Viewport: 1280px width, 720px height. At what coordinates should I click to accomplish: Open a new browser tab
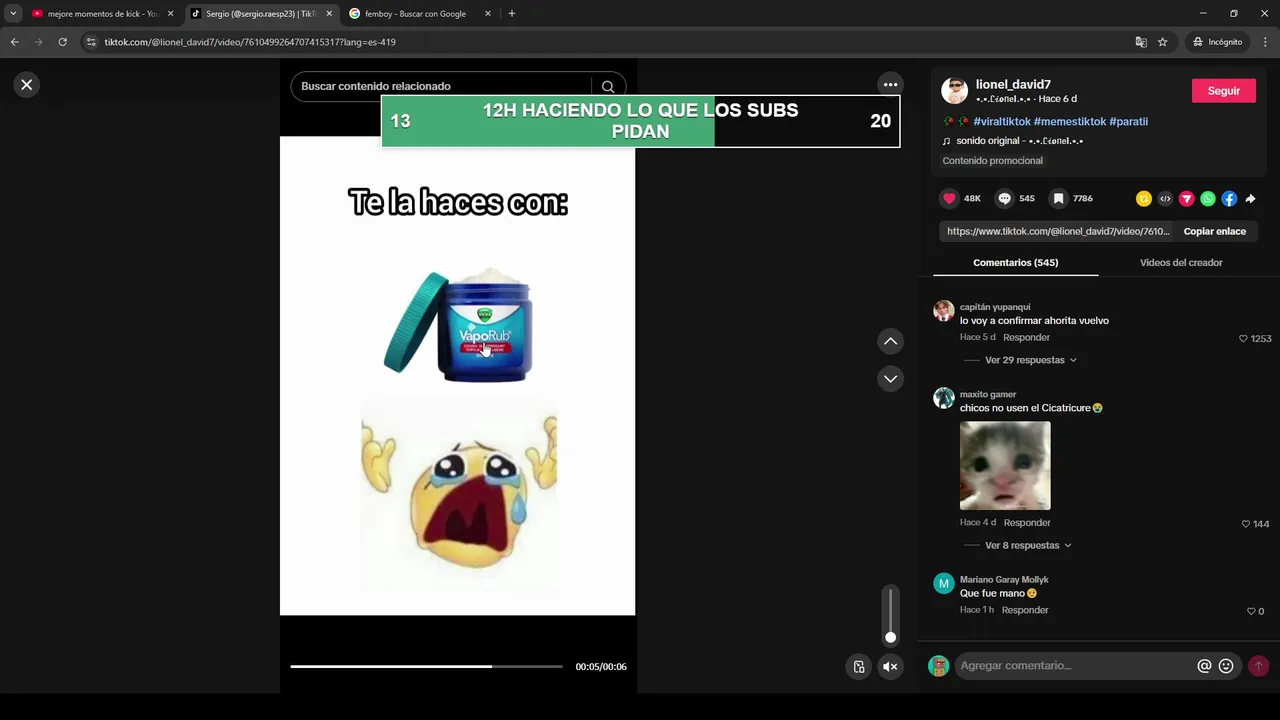pyautogui.click(x=512, y=14)
